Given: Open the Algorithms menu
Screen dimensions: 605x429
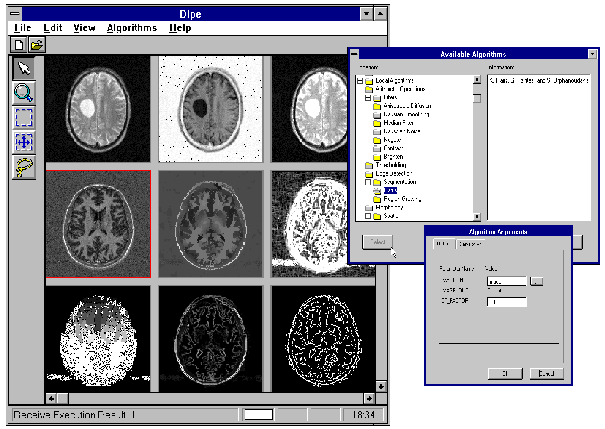Looking at the screenshot, I should click(132, 28).
